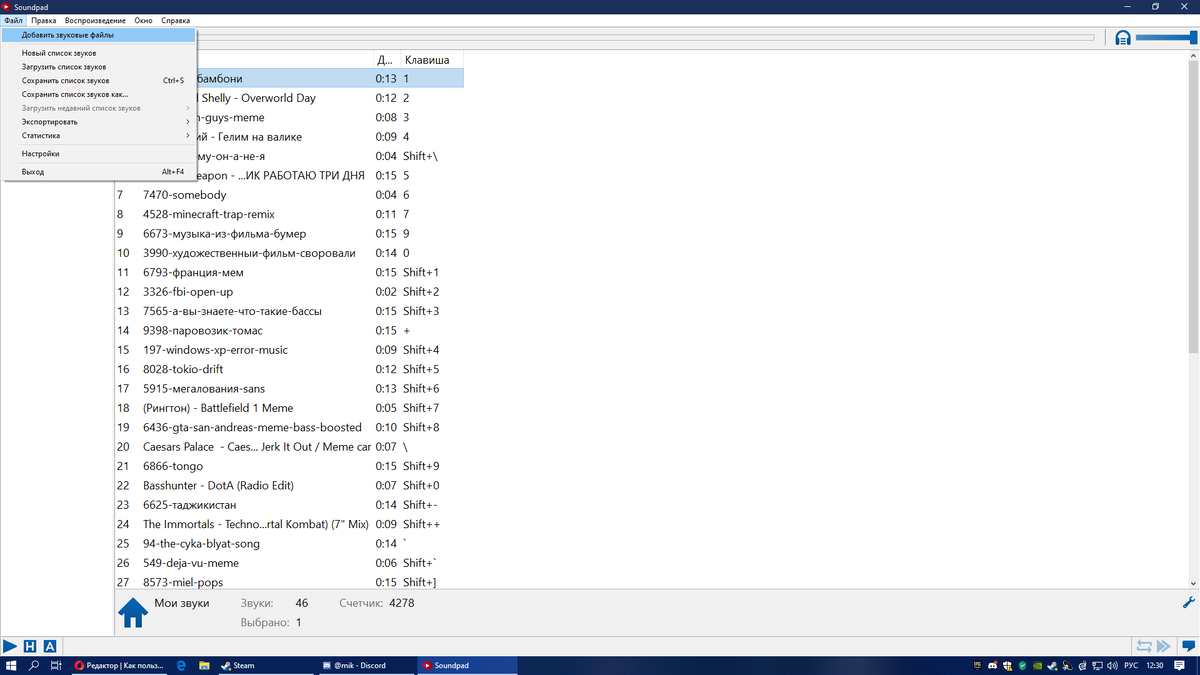Select the '8573-miel-pops' sound
Screen dimensions: 1200x675
point(289,582)
